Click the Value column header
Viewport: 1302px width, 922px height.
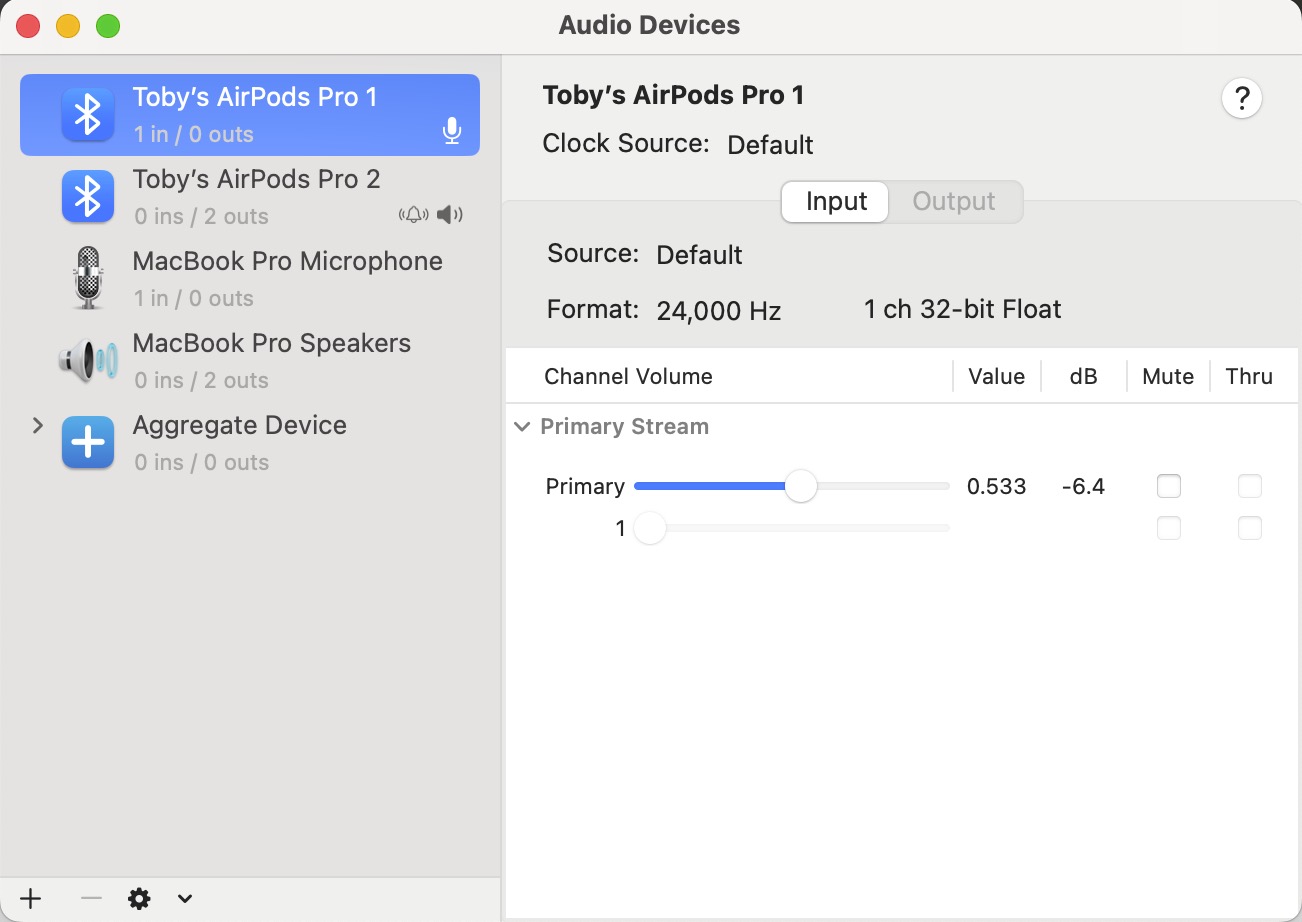pyautogui.click(x=997, y=377)
